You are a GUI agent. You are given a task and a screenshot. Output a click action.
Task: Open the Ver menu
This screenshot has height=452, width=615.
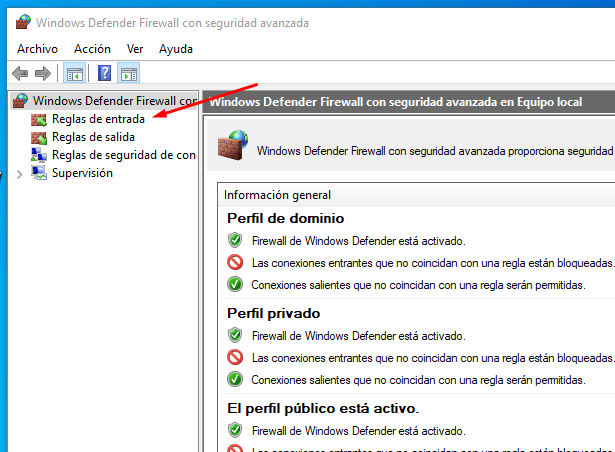click(x=135, y=48)
